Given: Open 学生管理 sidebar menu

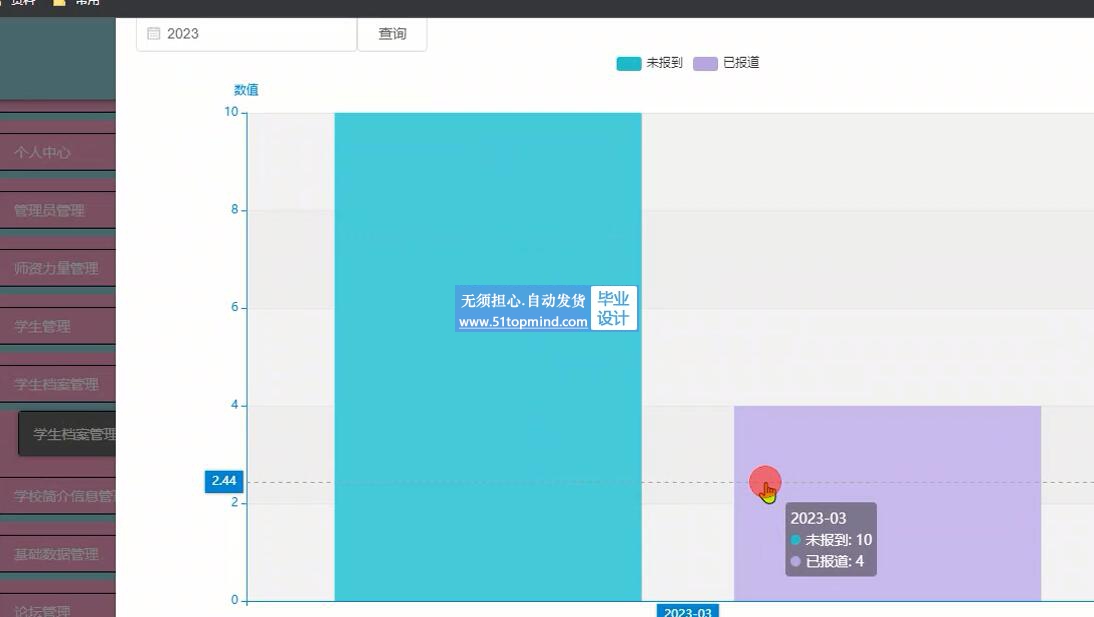Looking at the screenshot, I should point(57,326).
